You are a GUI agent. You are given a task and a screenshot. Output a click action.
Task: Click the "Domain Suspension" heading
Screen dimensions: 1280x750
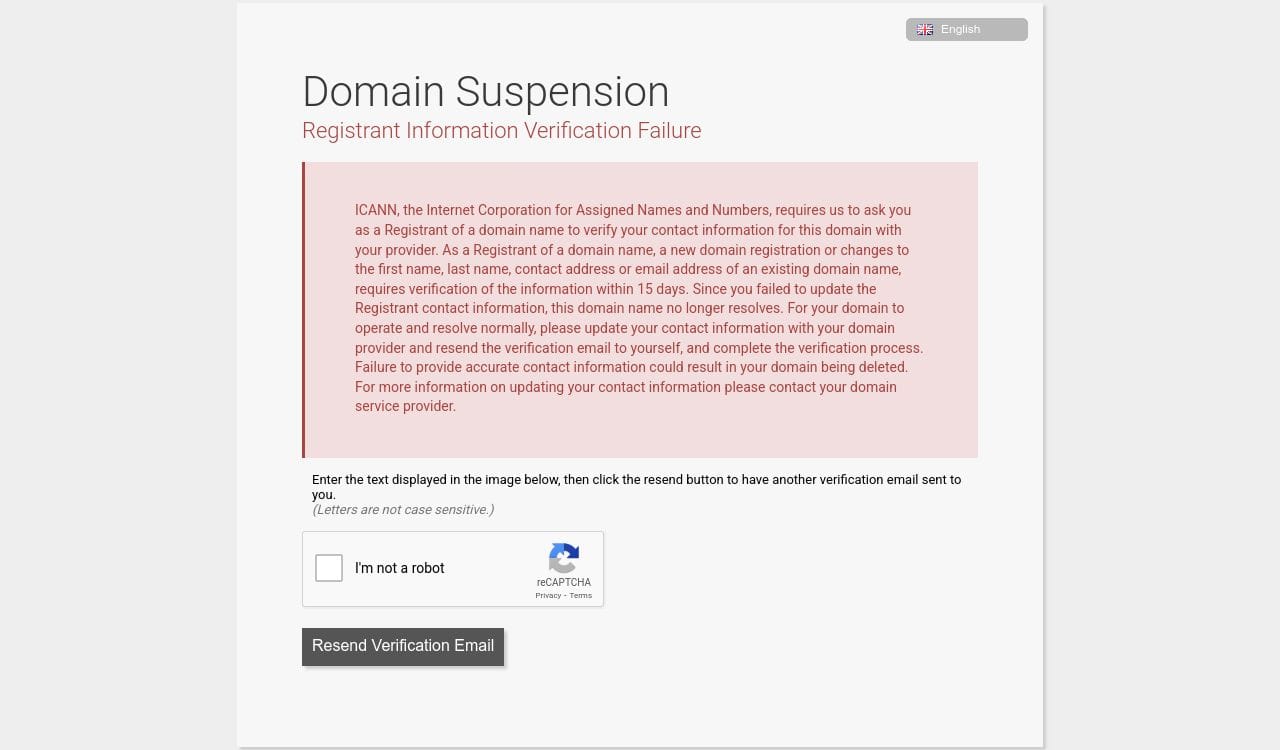coord(485,92)
